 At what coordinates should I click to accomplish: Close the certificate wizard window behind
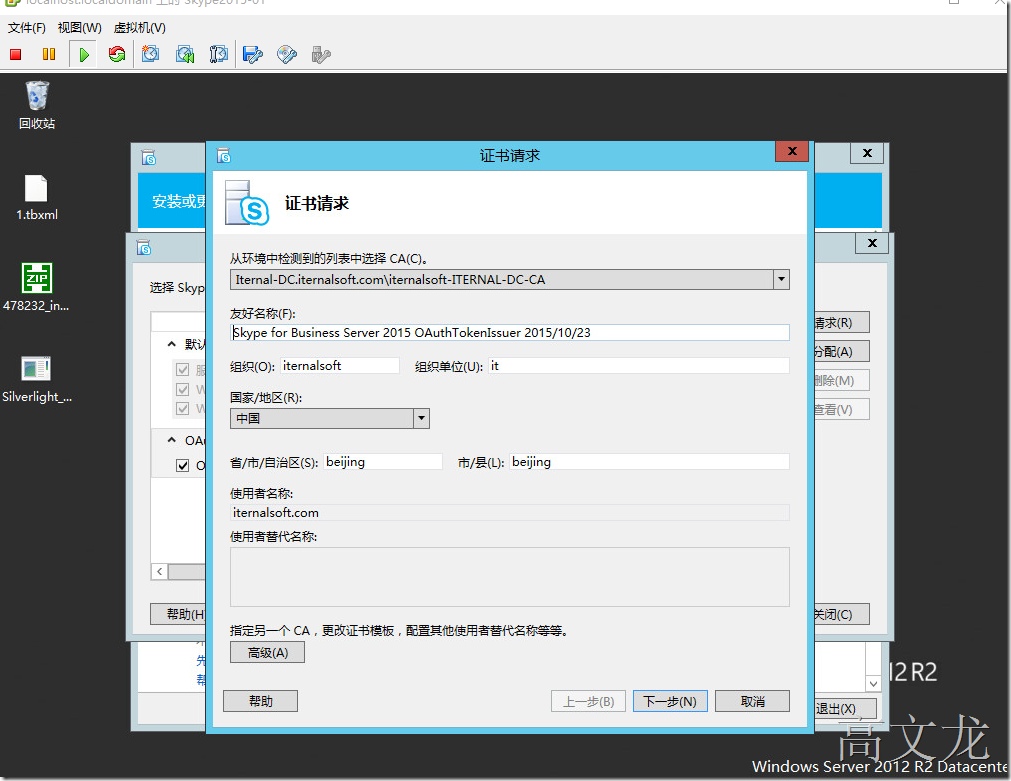click(872, 242)
